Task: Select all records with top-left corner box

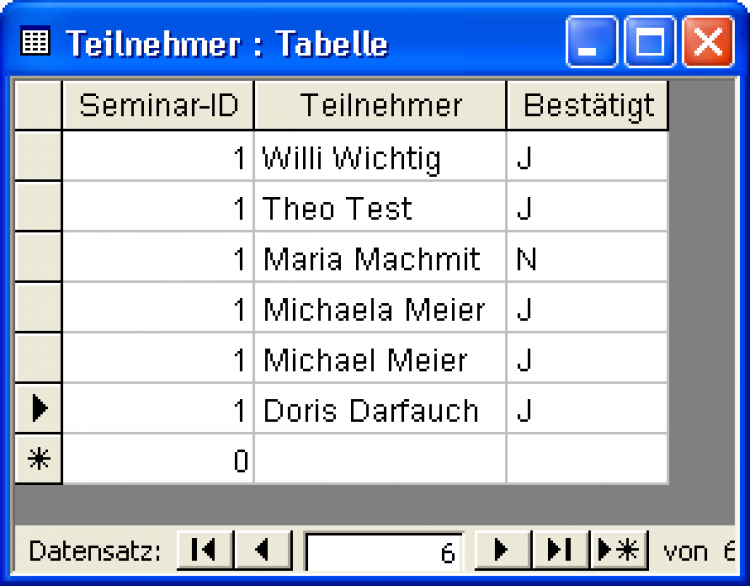Action: coord(38,105)
